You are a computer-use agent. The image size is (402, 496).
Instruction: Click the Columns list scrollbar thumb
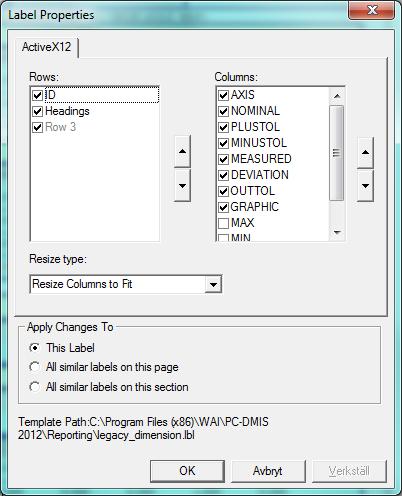[337, 153]
